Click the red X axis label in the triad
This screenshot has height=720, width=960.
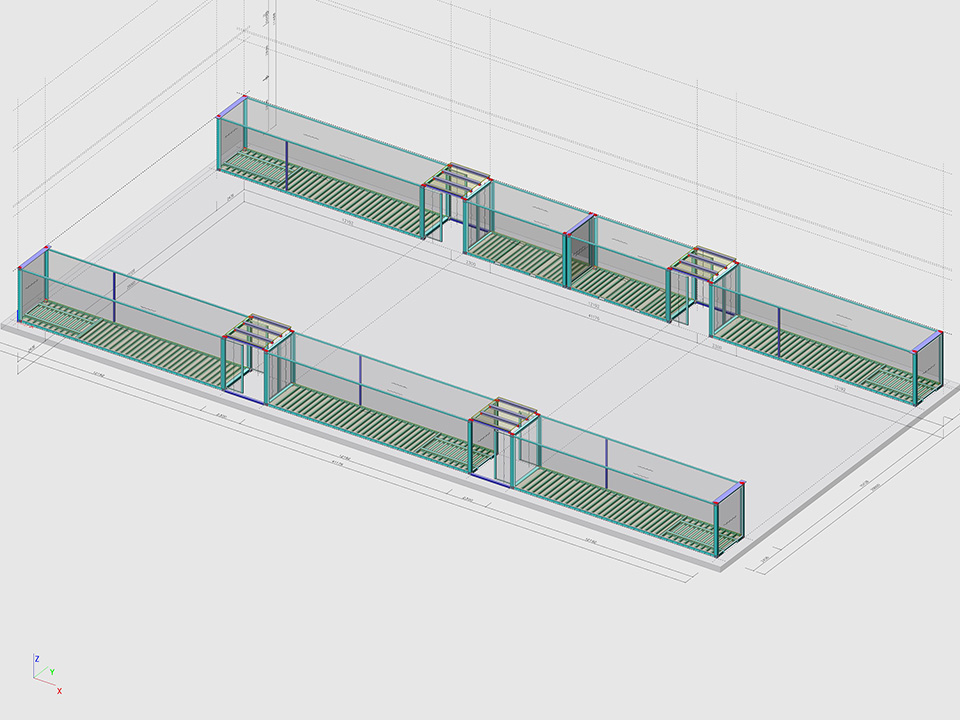(x=60, y=690)
